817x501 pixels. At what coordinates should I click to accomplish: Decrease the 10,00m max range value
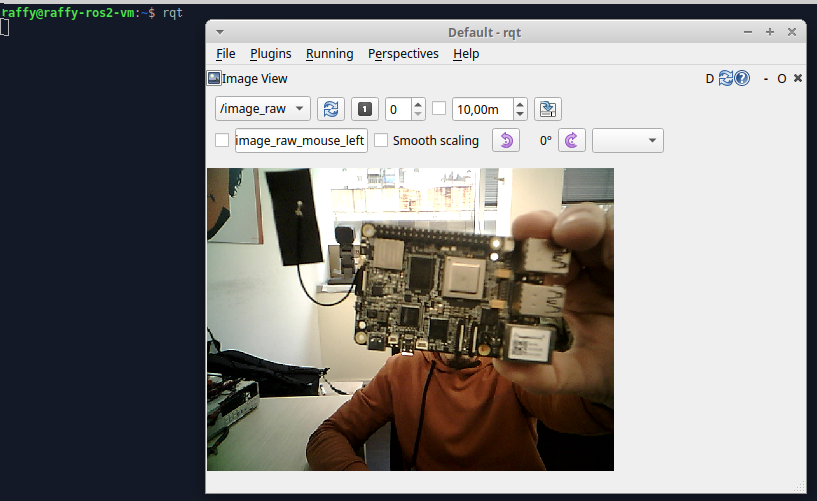click(x=520, y=114)
